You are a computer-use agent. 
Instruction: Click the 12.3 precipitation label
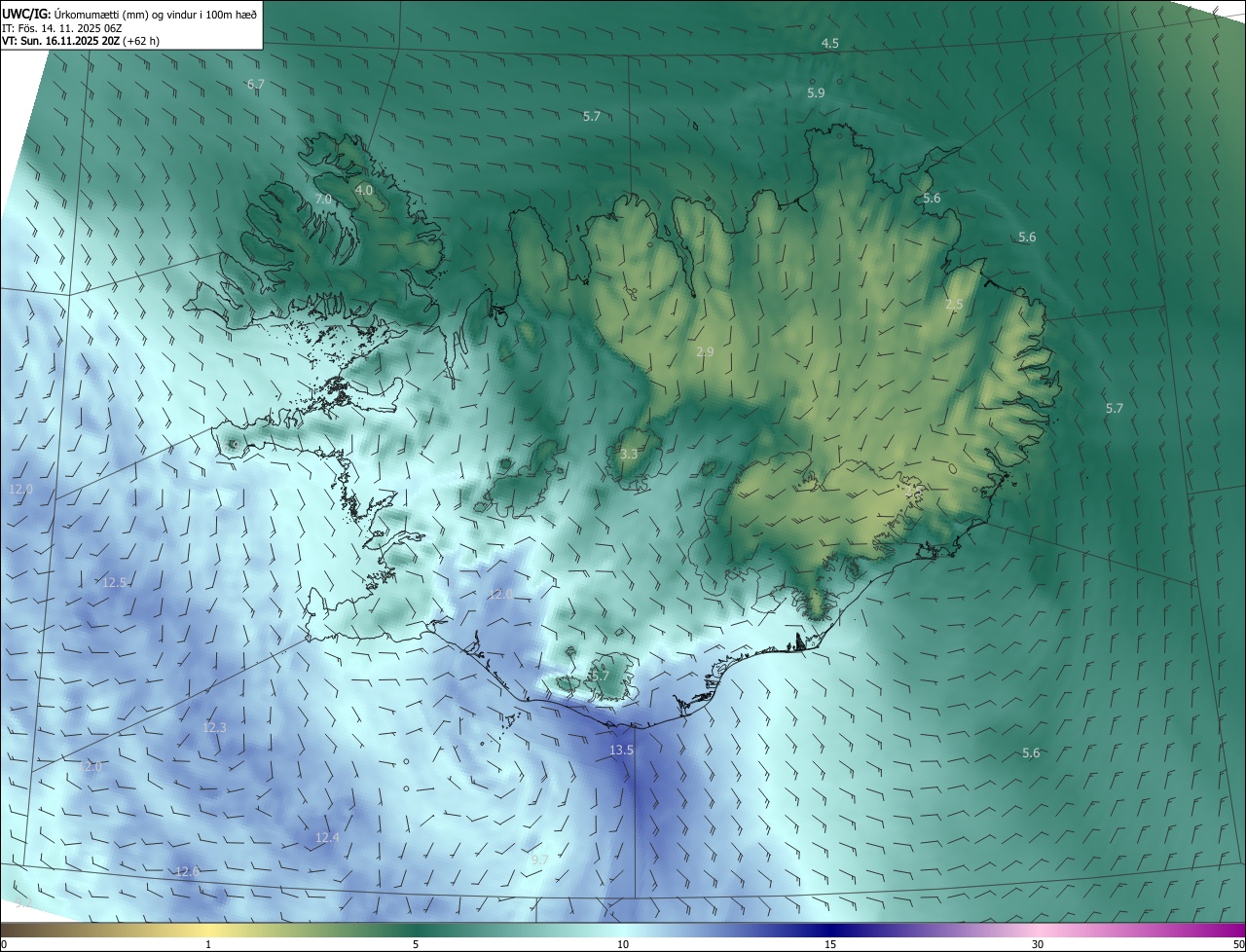point(214,727)
